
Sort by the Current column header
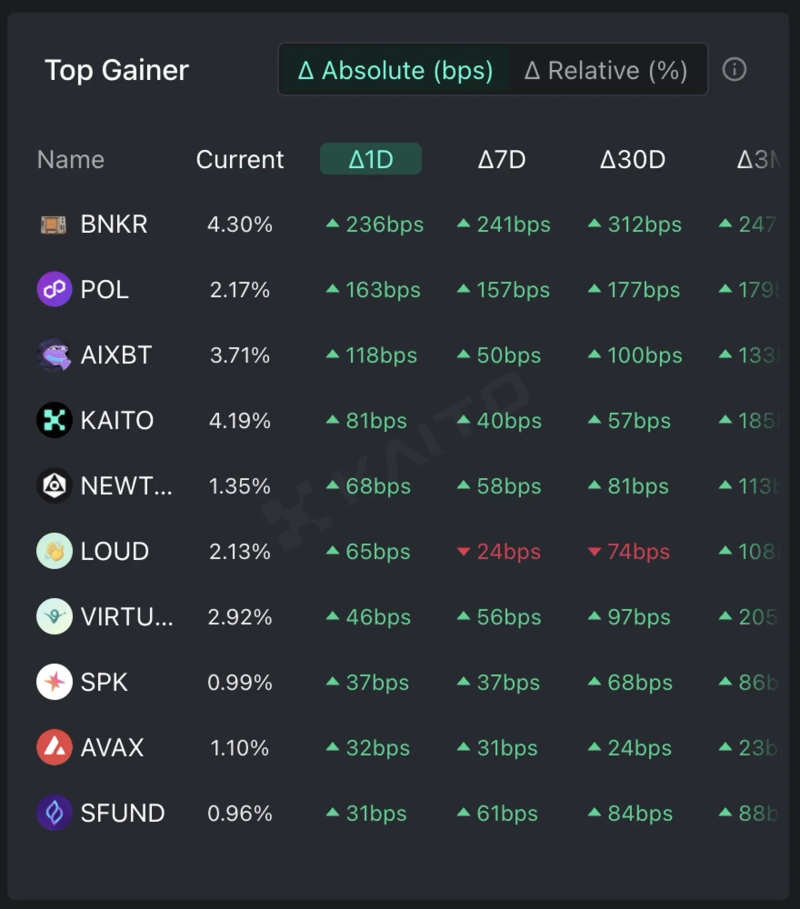pyautogui.click(x=240, y=160)
